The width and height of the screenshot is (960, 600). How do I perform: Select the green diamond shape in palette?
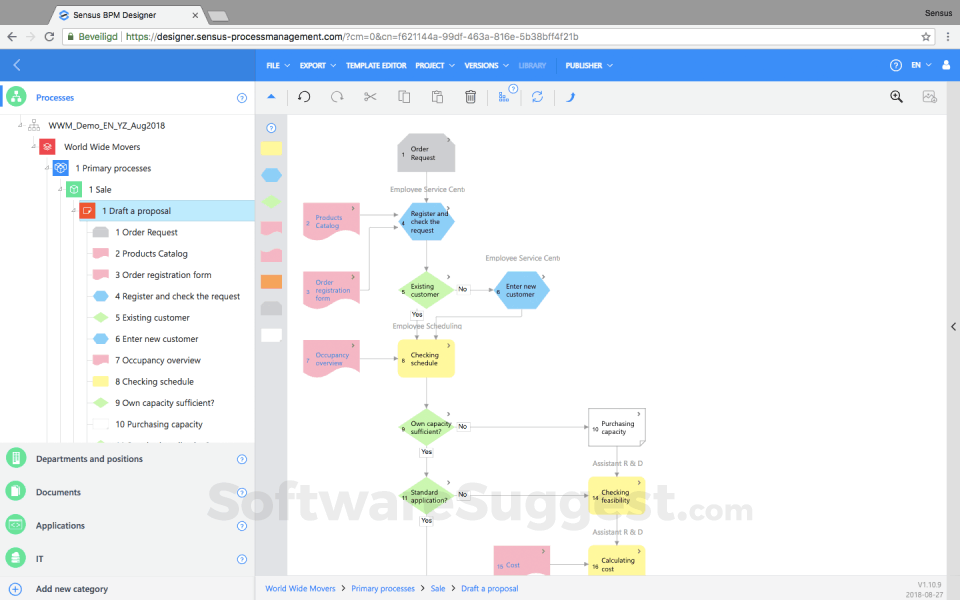pos(271,201)
